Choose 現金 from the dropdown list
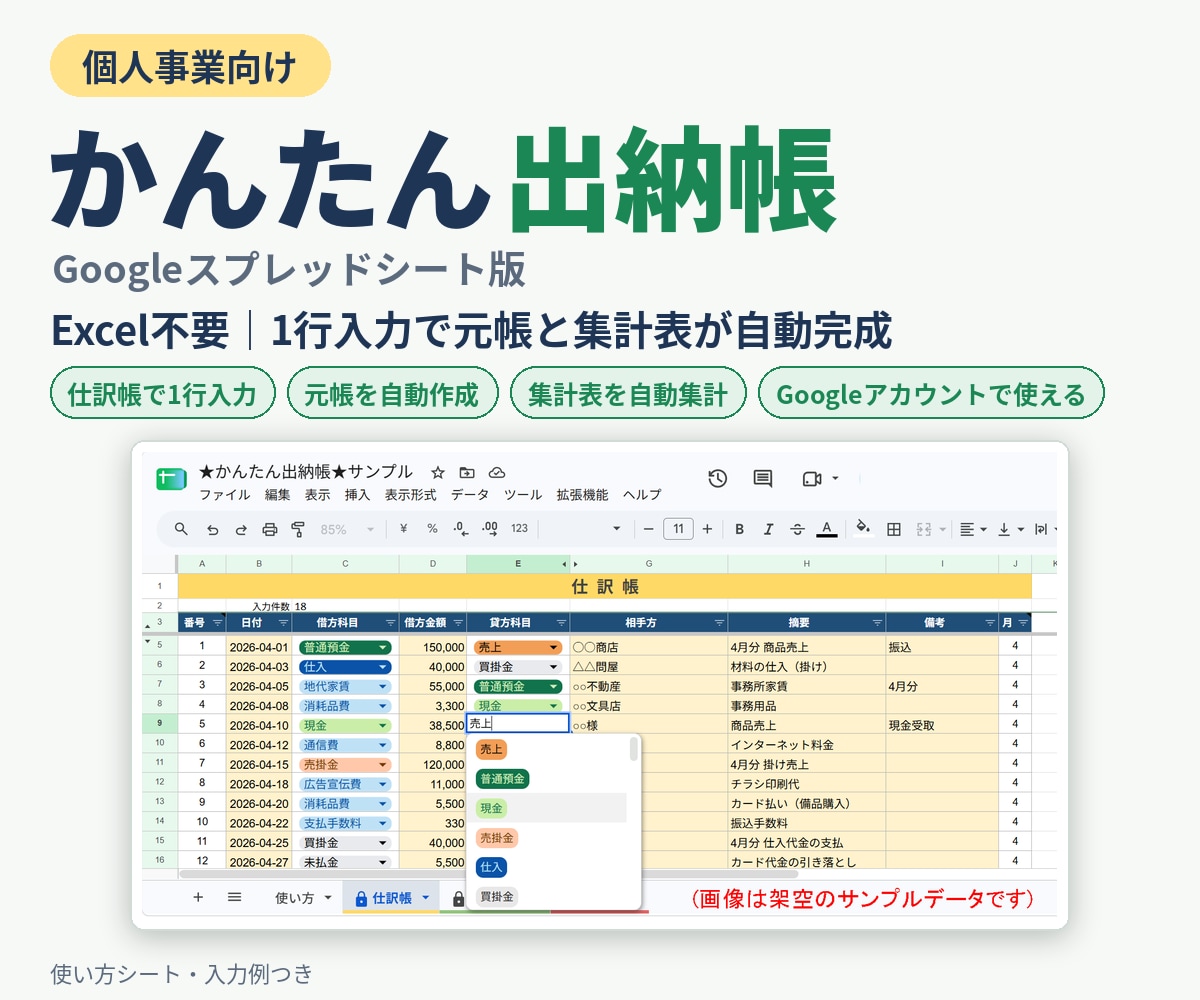 pos(491,808)
